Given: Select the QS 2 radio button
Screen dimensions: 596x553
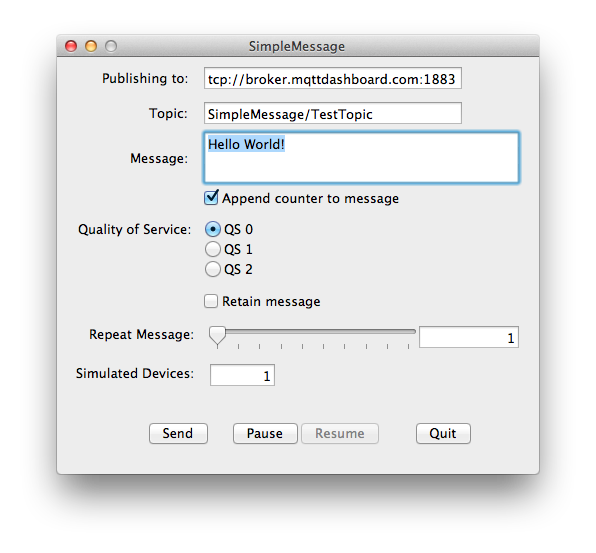Looking at the screenshot, I should click(x=213, y=269).
